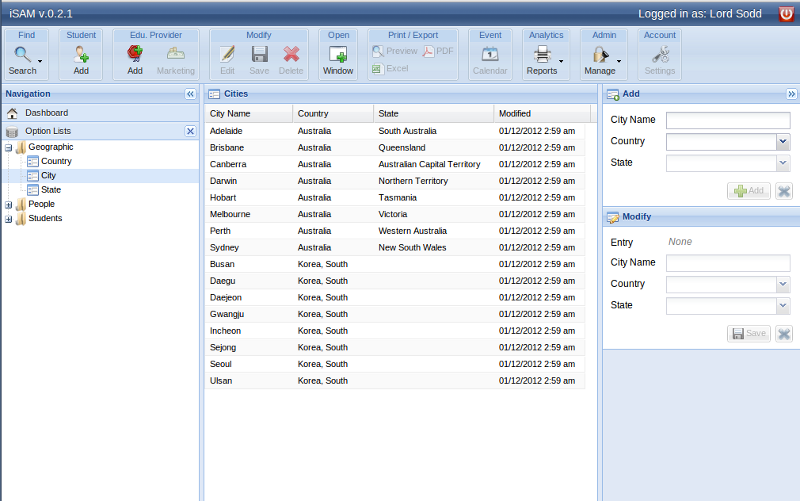The width and height of the screenshot is (800, 501).
Task: Open Print Preview
Action: [x=395, y=51]
